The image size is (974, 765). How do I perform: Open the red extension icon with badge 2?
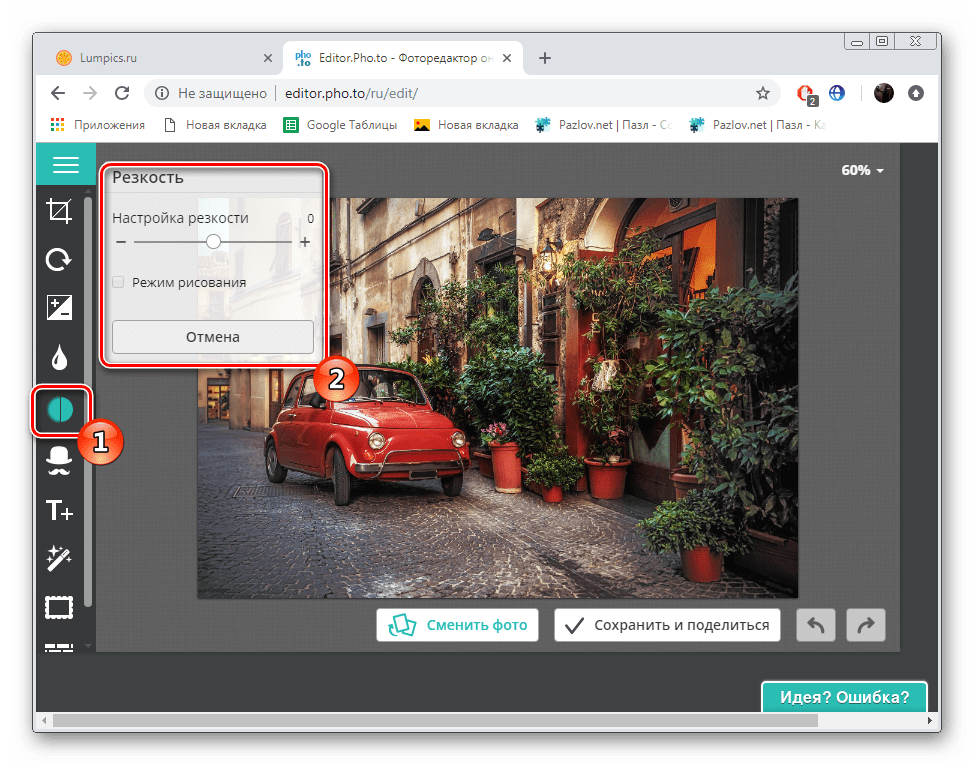tap(806, 94)
